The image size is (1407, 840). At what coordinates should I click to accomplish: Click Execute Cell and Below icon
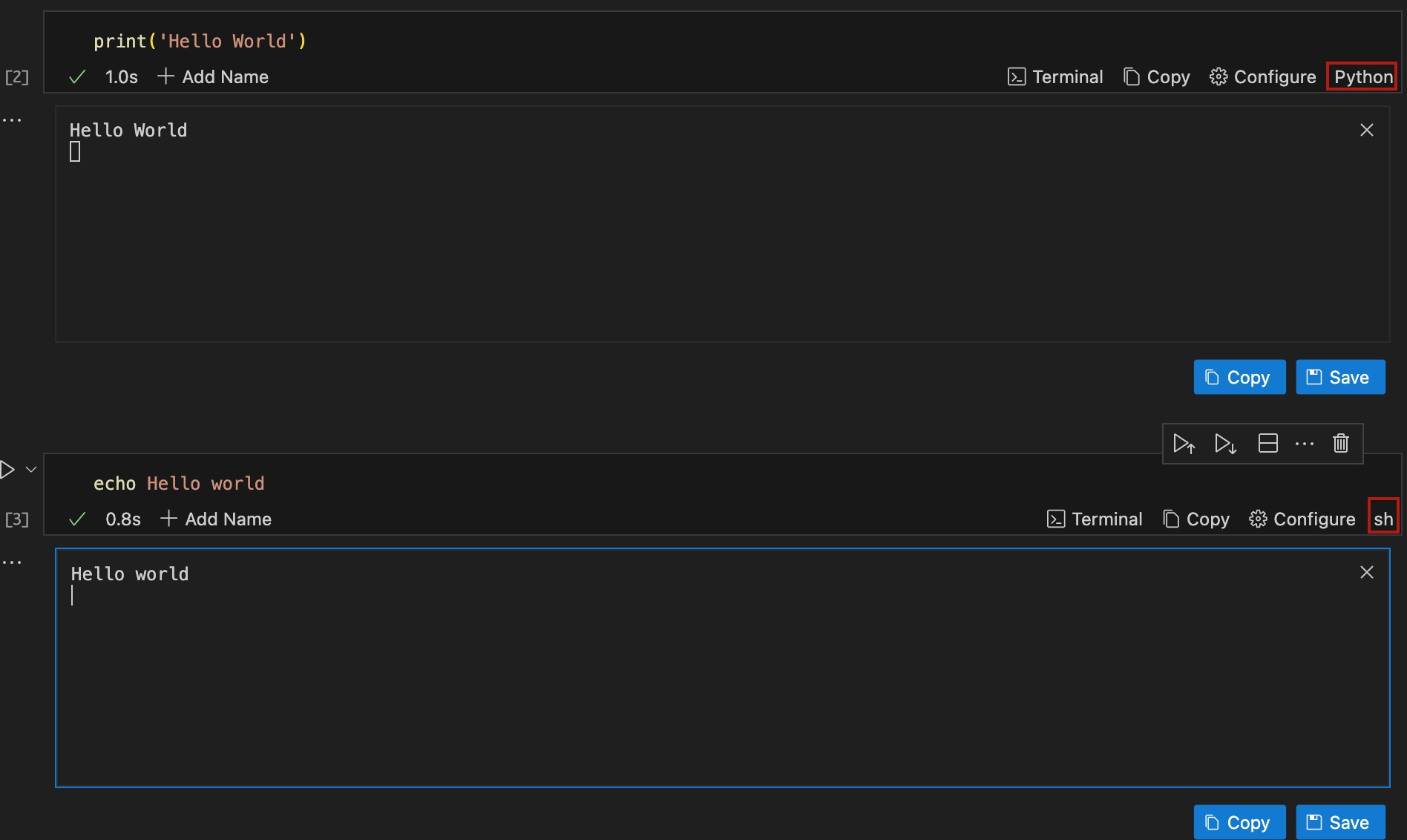1225,444
